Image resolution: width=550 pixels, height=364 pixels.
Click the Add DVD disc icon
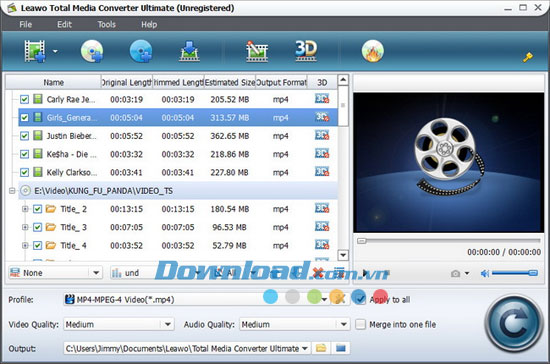(92, 51)
